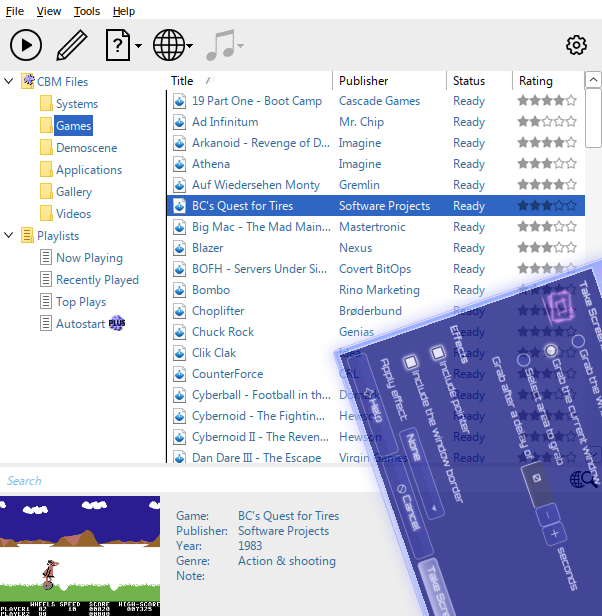Click file icon of CounterForce row
Image resolution: width=602 pixels, height=616 pixels.
pyautogui.click(x=180, y=374)
